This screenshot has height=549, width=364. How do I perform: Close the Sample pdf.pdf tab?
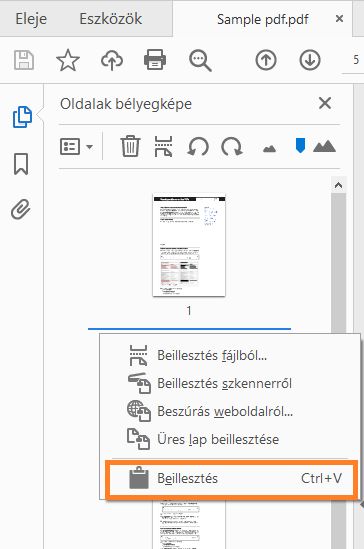tap(339, 19)
